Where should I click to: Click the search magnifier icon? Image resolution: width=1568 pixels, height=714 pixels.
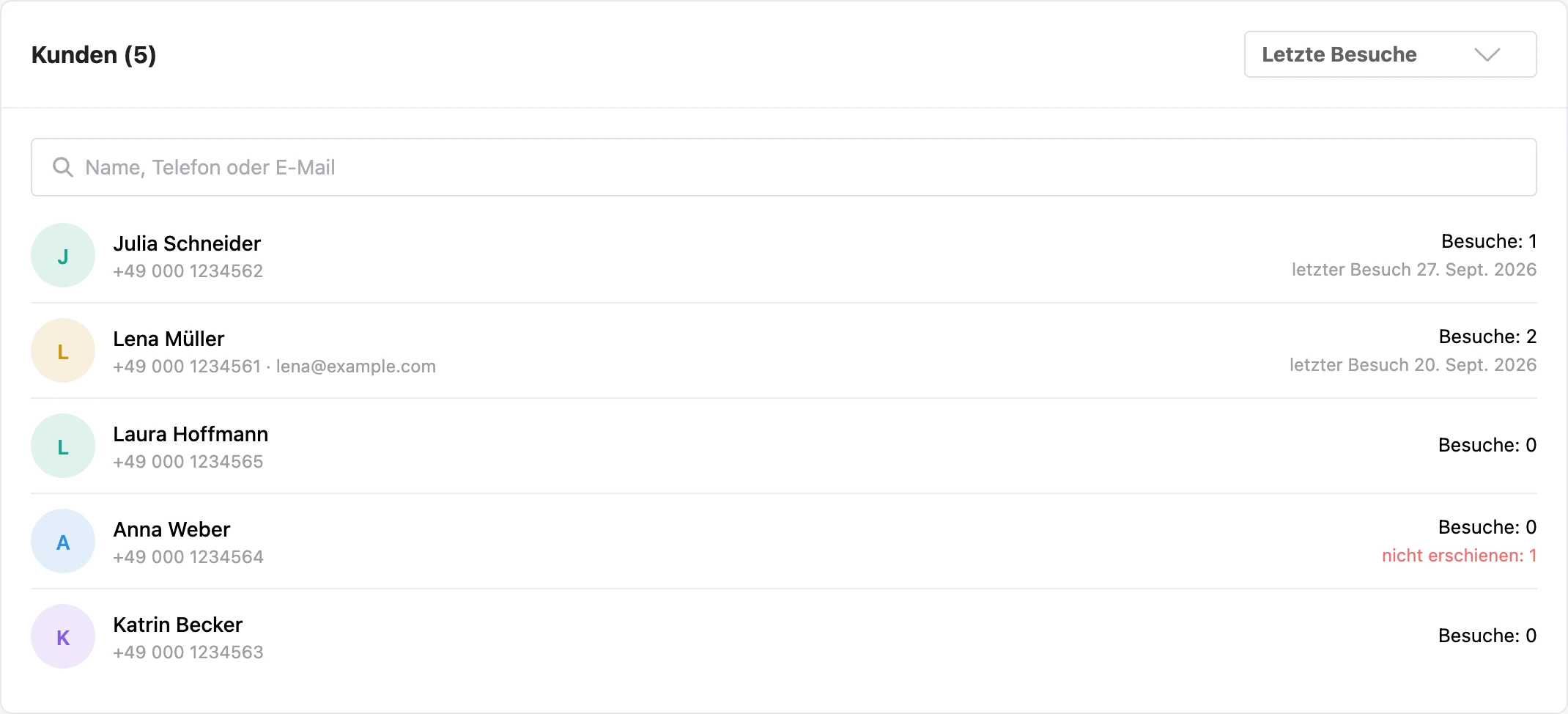63,167
